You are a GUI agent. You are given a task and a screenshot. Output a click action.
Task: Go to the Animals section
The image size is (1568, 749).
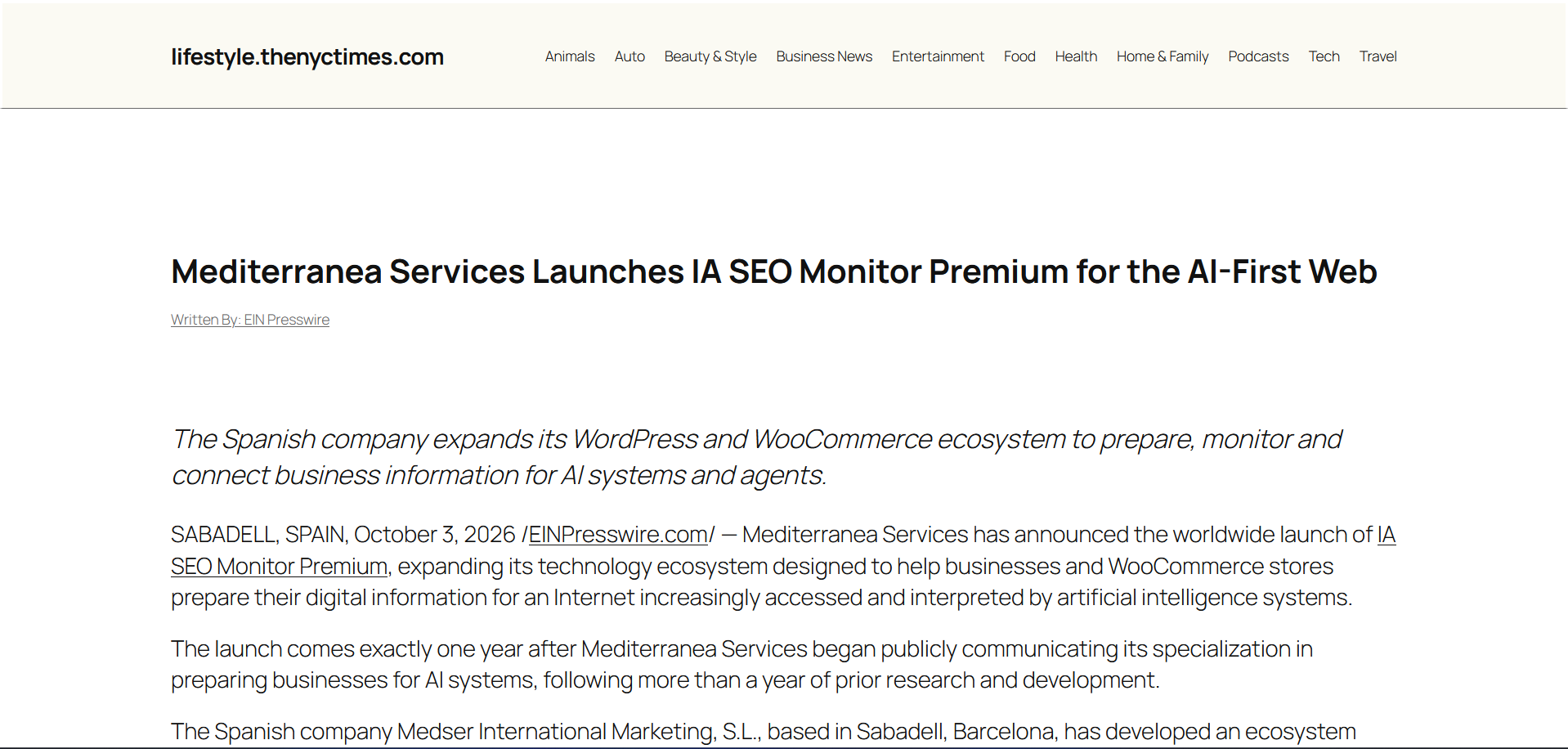tap(570, 56)
